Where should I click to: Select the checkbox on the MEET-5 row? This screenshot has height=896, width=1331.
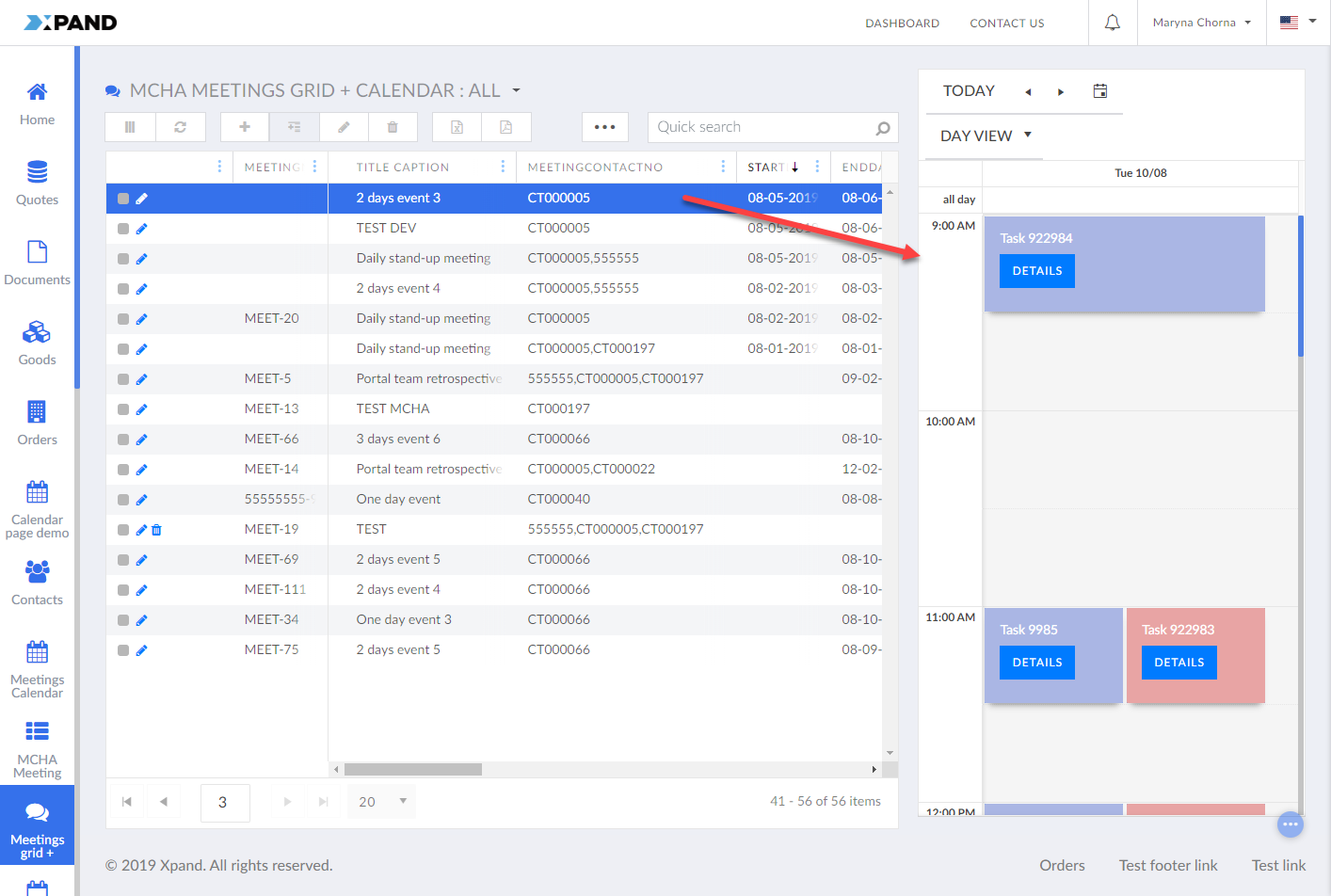121,378
